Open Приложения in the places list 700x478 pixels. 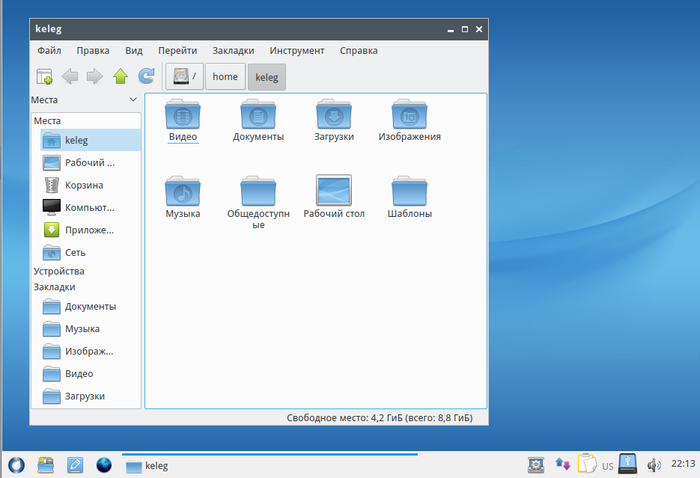88,230
